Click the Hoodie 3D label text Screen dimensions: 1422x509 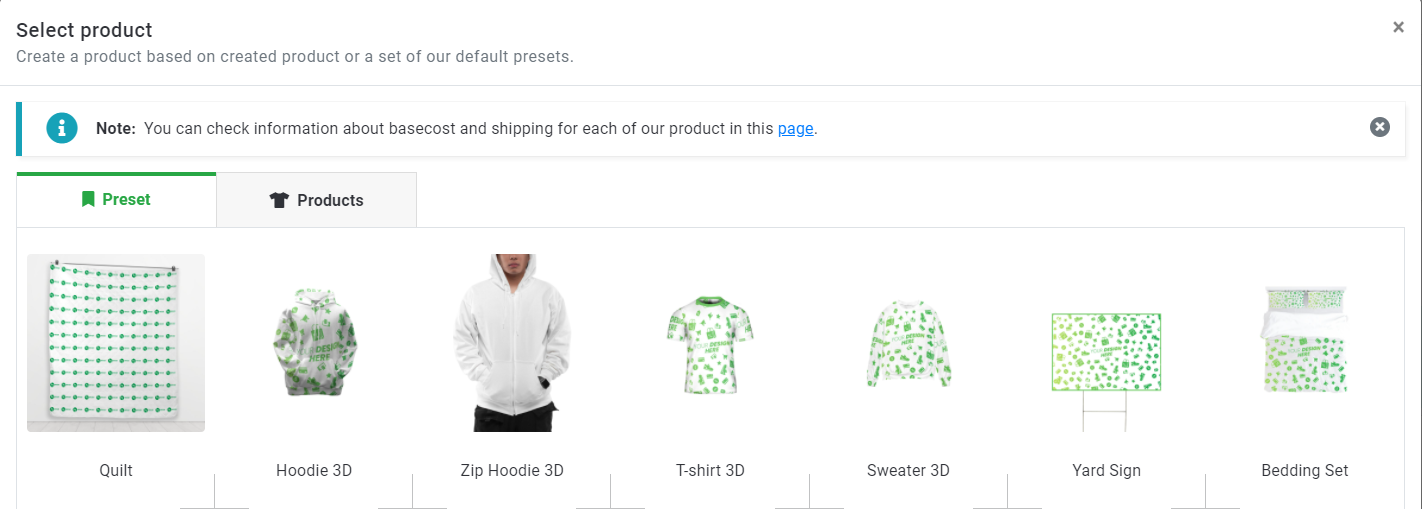(x=314, y=470)
